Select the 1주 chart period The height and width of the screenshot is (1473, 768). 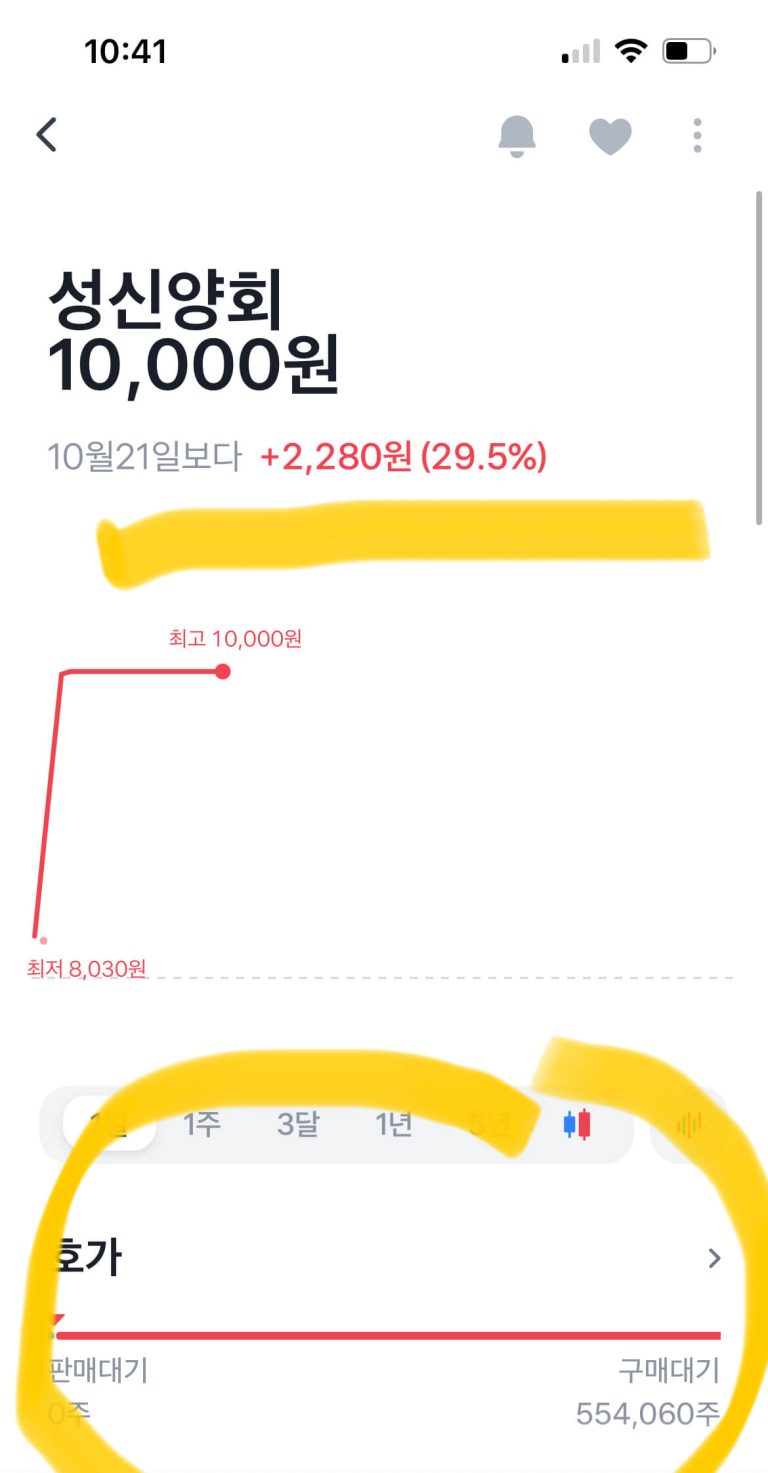pyautogui.click(x=202, y=1125)
